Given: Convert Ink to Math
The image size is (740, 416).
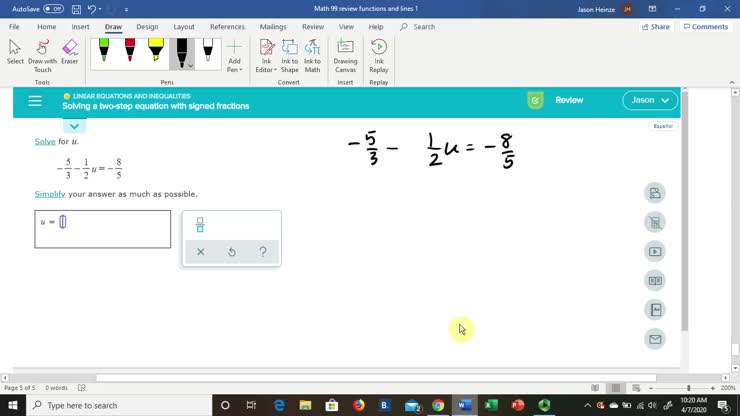Looking at the screenshot, I should click(x=312, y=56).
